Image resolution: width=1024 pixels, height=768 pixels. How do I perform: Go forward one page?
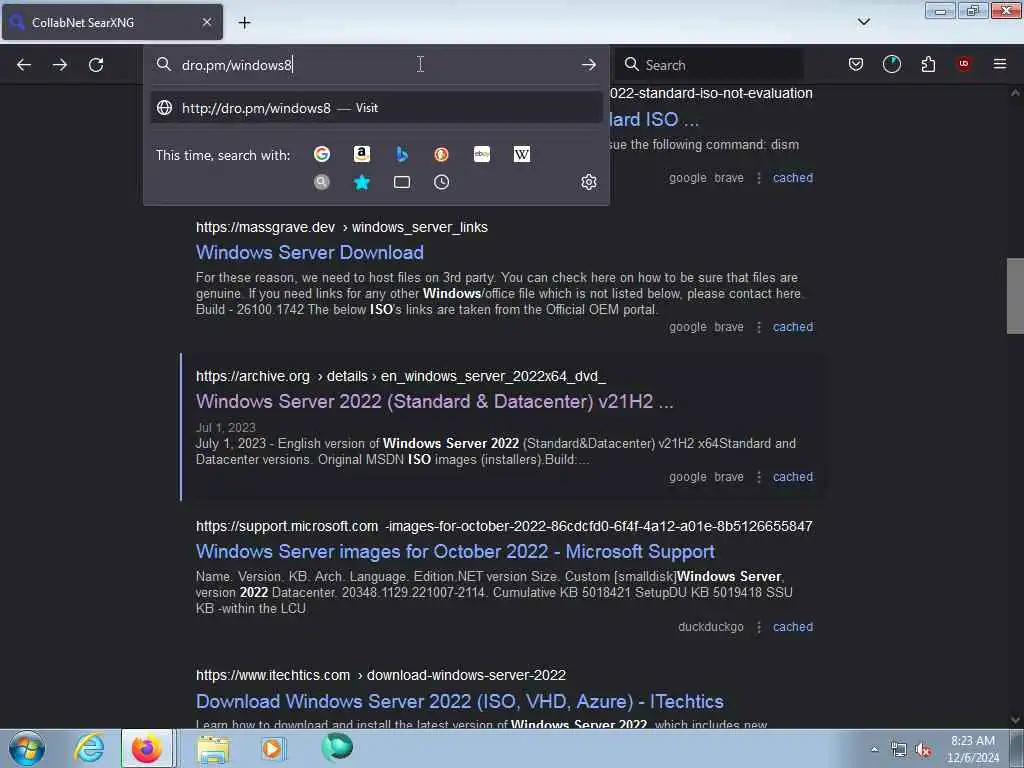coord(59,65)
